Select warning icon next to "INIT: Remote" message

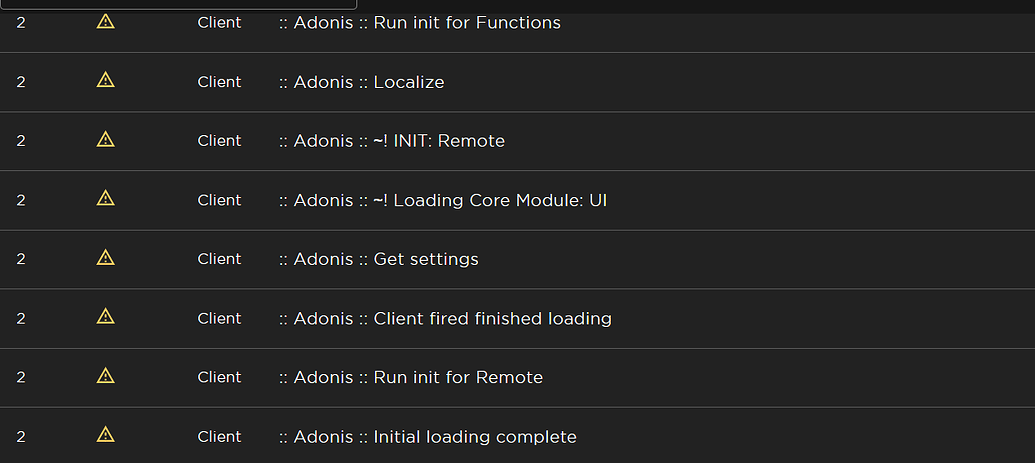click(x=105, y=140)
